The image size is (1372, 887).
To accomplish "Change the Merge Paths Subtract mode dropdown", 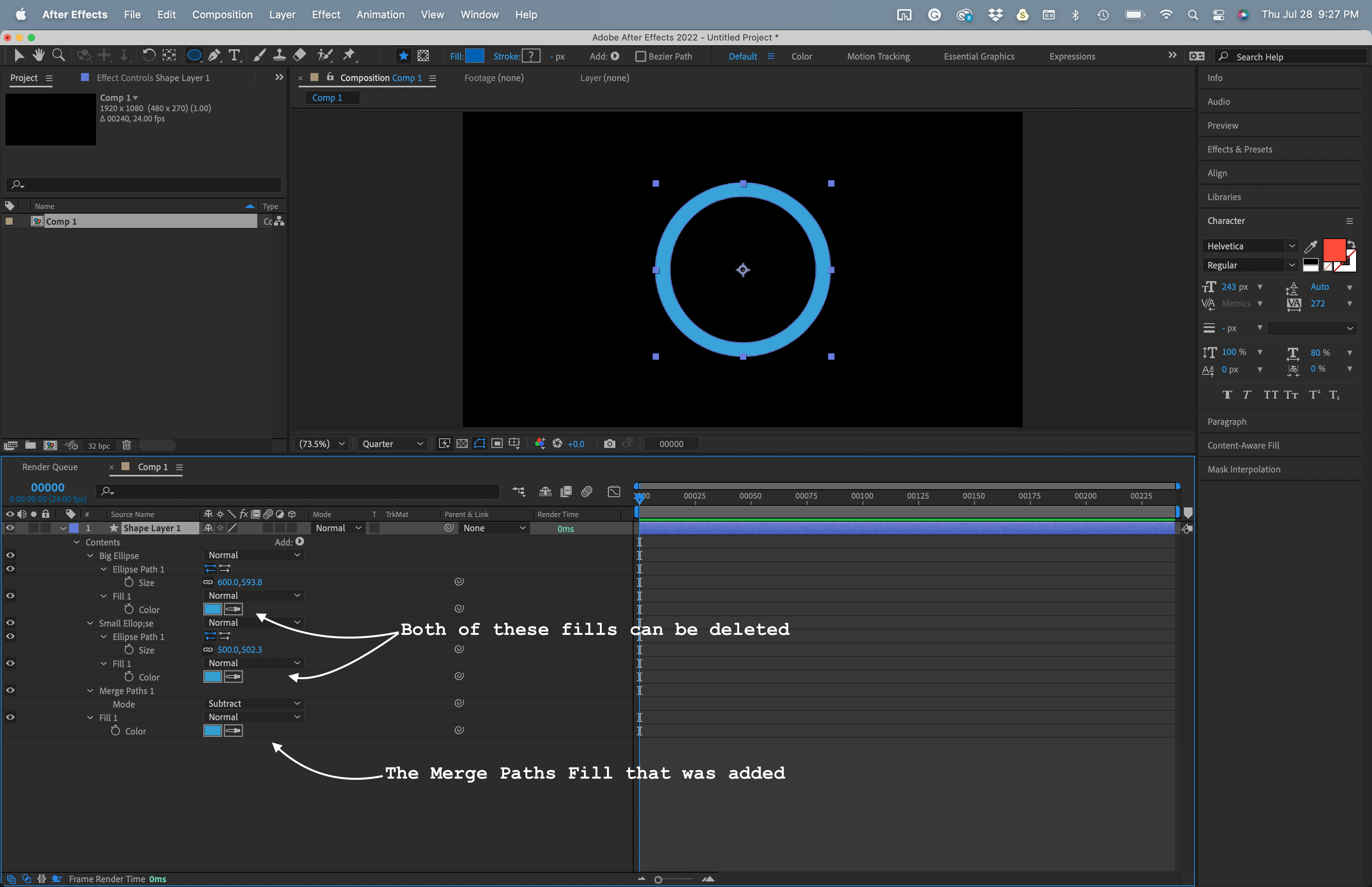I will coord(253,703).
